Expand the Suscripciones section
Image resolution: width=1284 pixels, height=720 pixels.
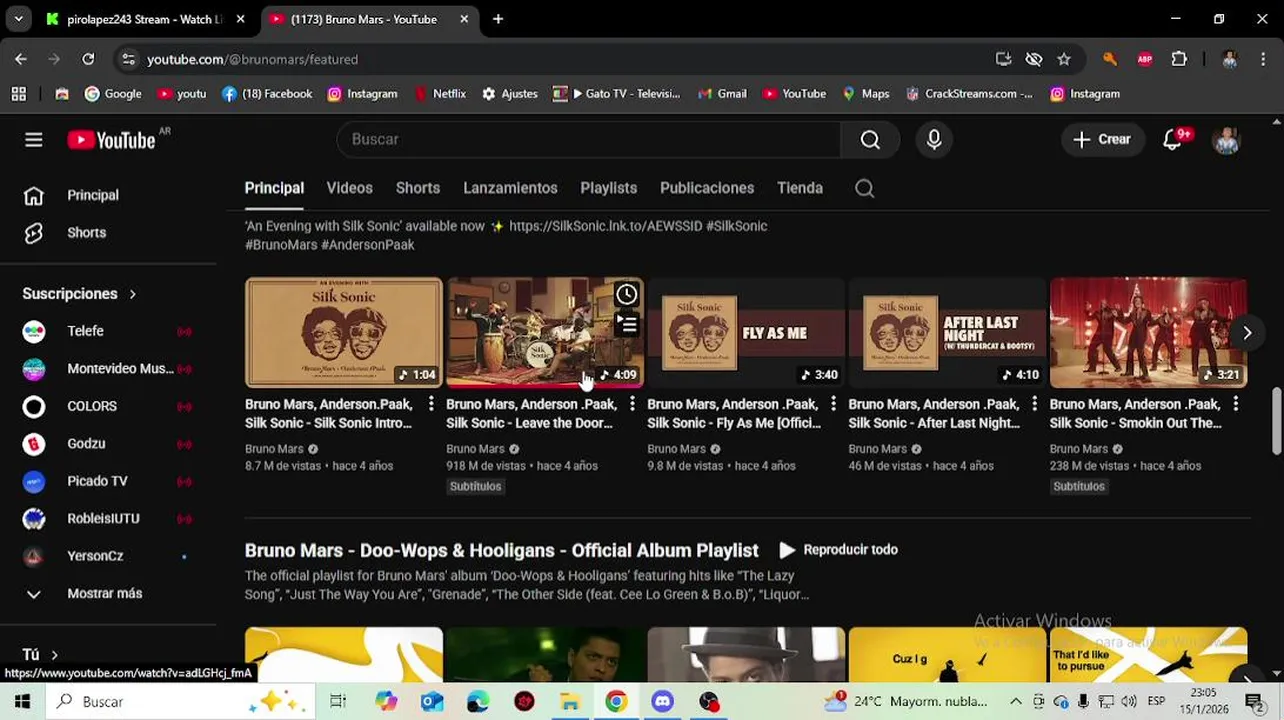click(x=80, y=294)
